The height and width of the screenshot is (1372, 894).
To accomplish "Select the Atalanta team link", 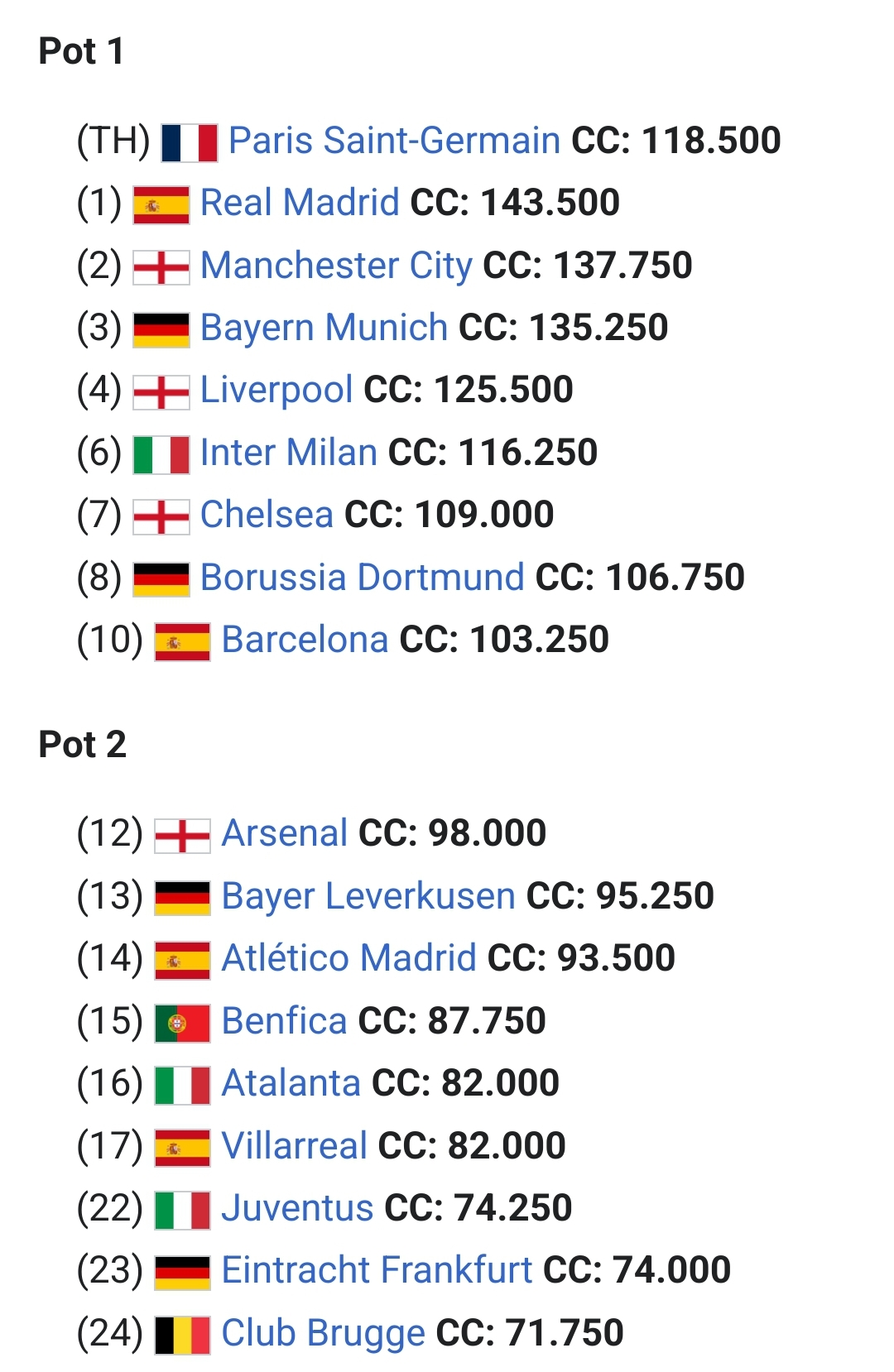I will click(x=291, y=1083).
